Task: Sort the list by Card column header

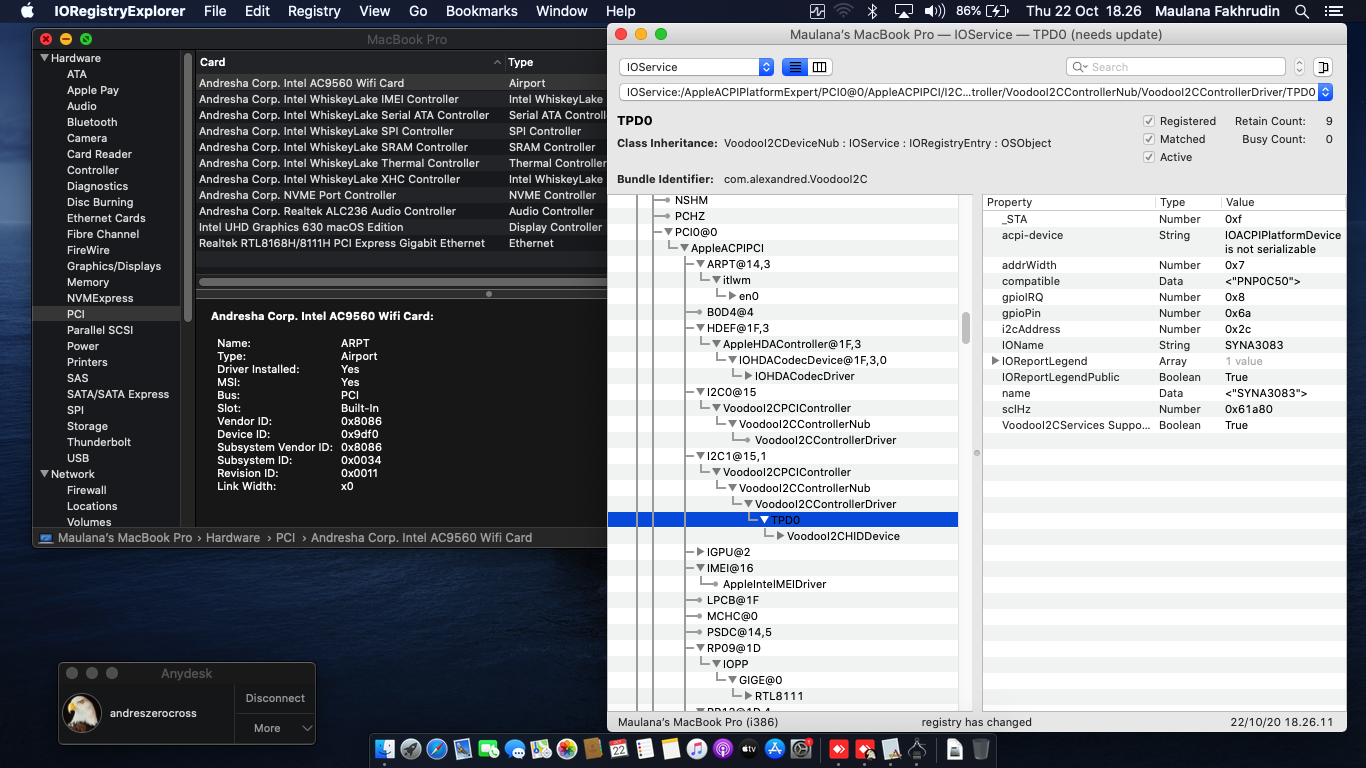Action: tap(349, 62)
